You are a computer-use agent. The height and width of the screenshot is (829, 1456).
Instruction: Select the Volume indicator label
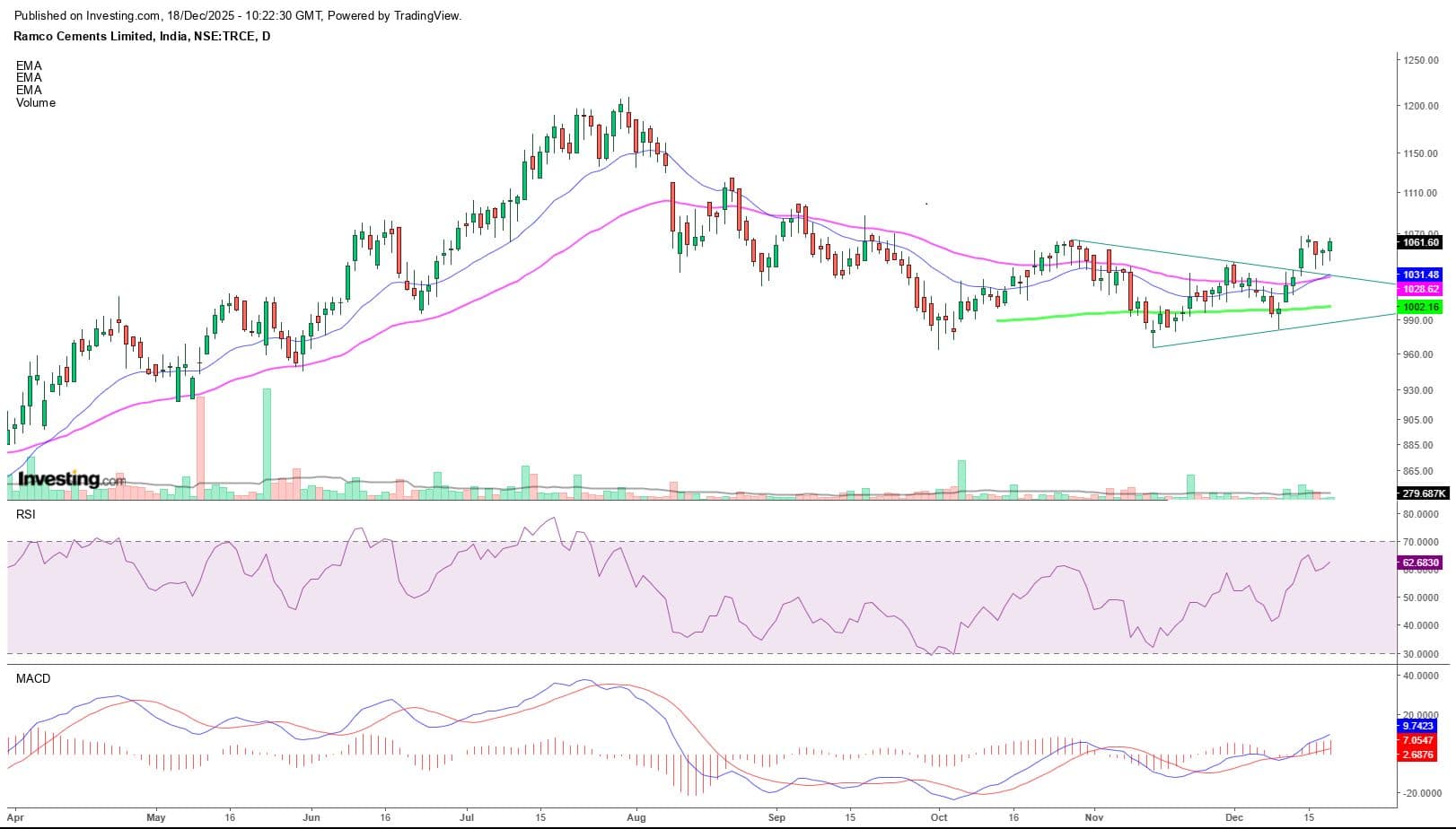(36, 102)
